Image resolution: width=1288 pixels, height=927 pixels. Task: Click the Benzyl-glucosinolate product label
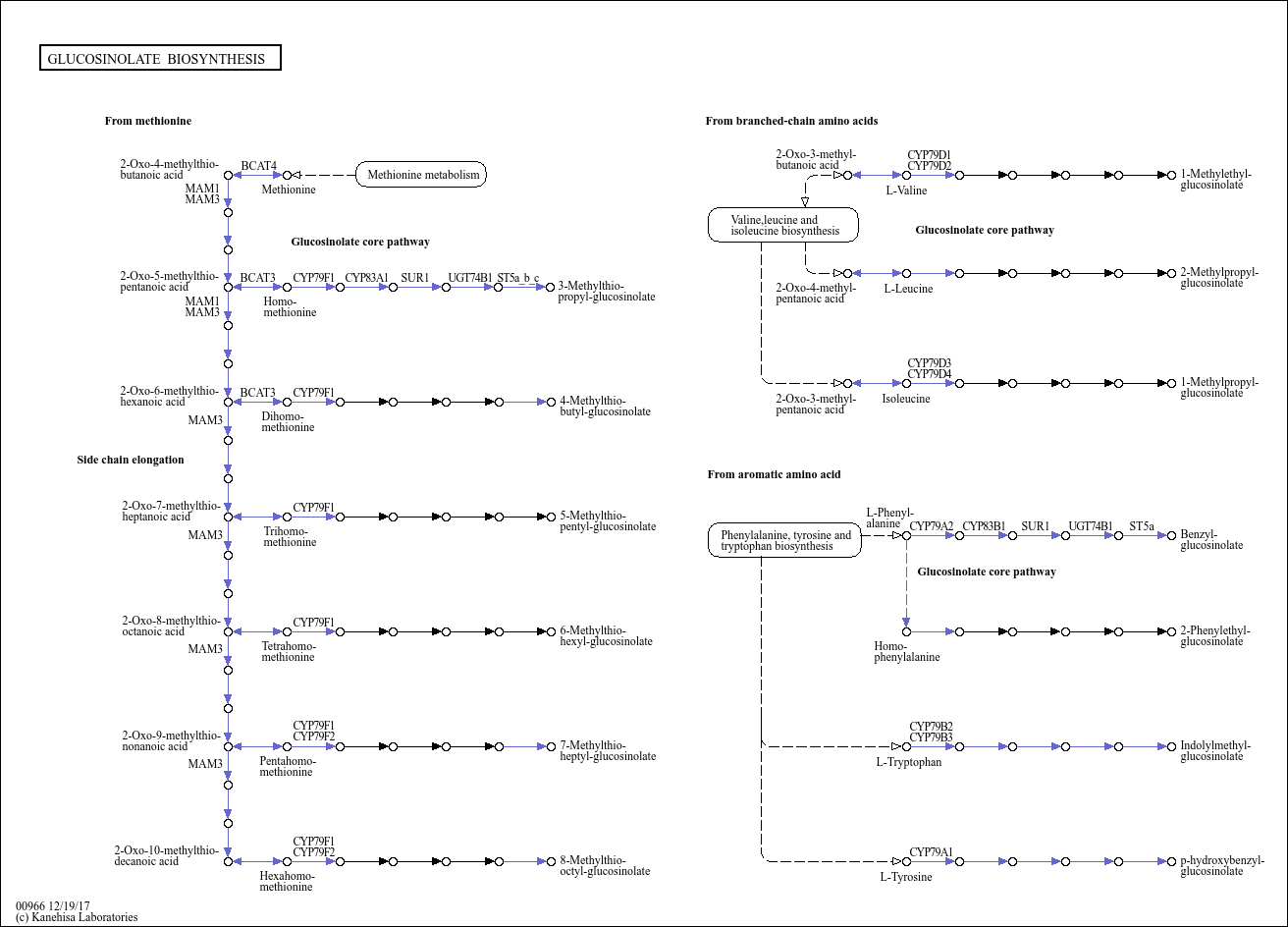(x=1211, y=539)
